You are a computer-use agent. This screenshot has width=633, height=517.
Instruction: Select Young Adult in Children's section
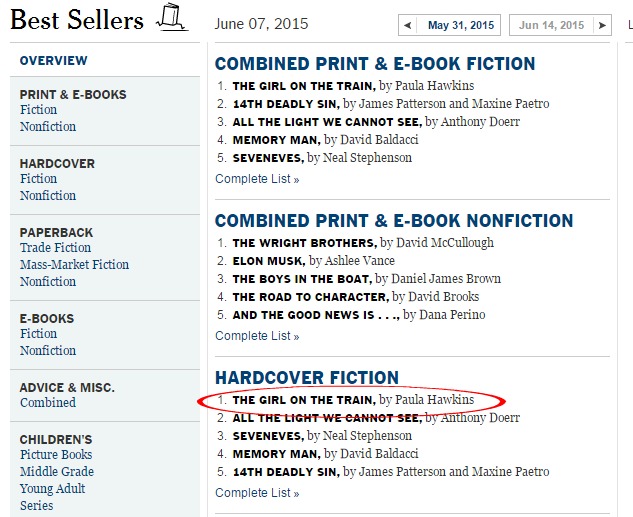click(x=52, y=489)
